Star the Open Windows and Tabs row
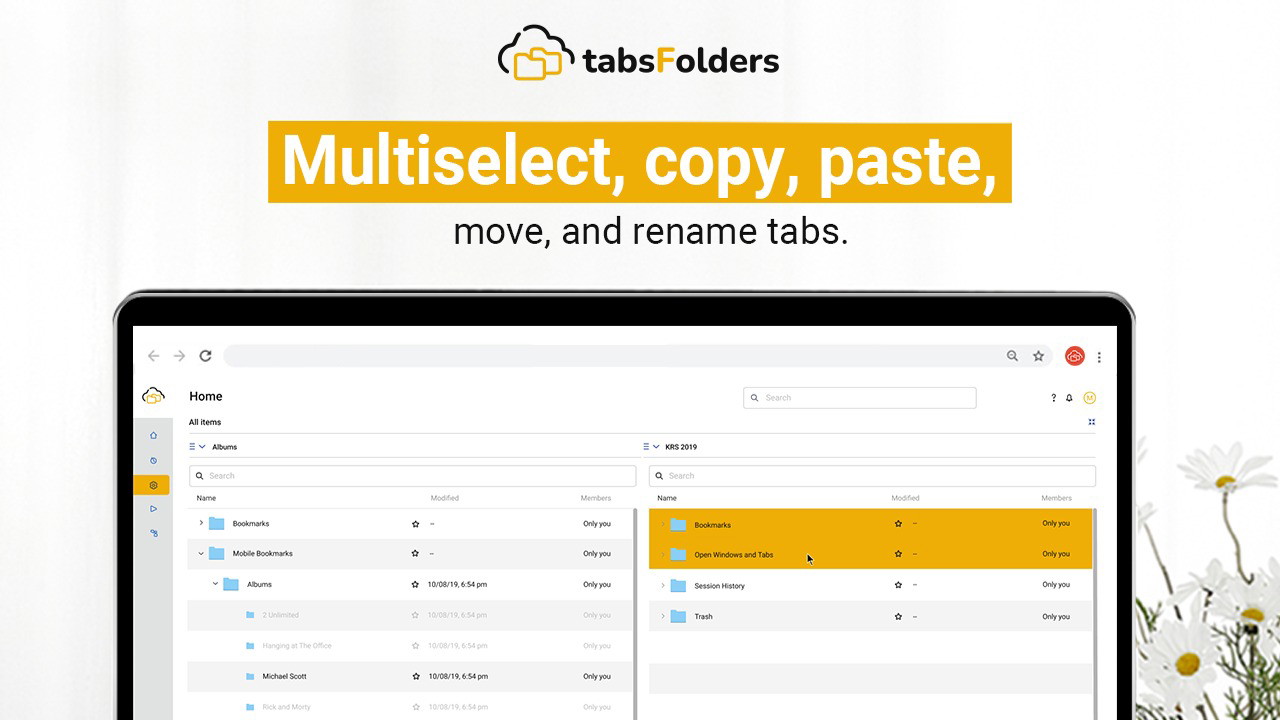The width and height of the screenshot is (1280, 720). tap(898, 553)
